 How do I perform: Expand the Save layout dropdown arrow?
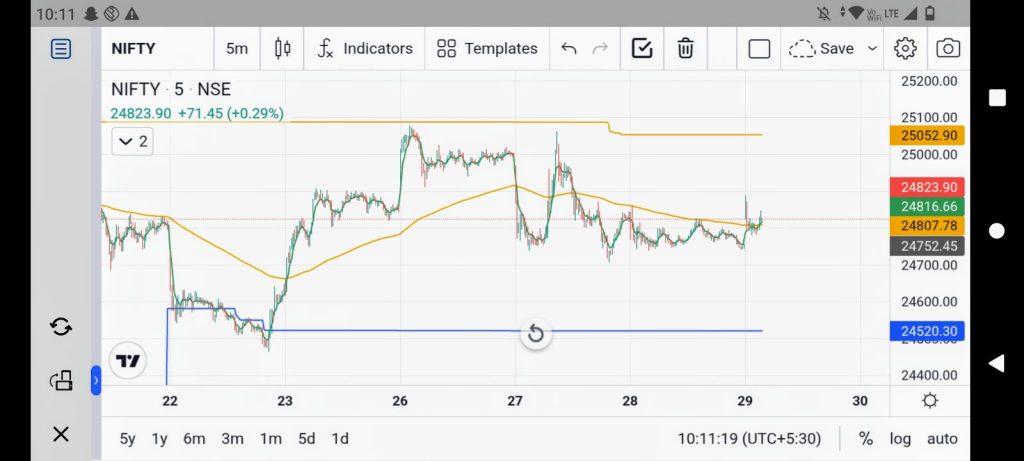pos(872,49)
